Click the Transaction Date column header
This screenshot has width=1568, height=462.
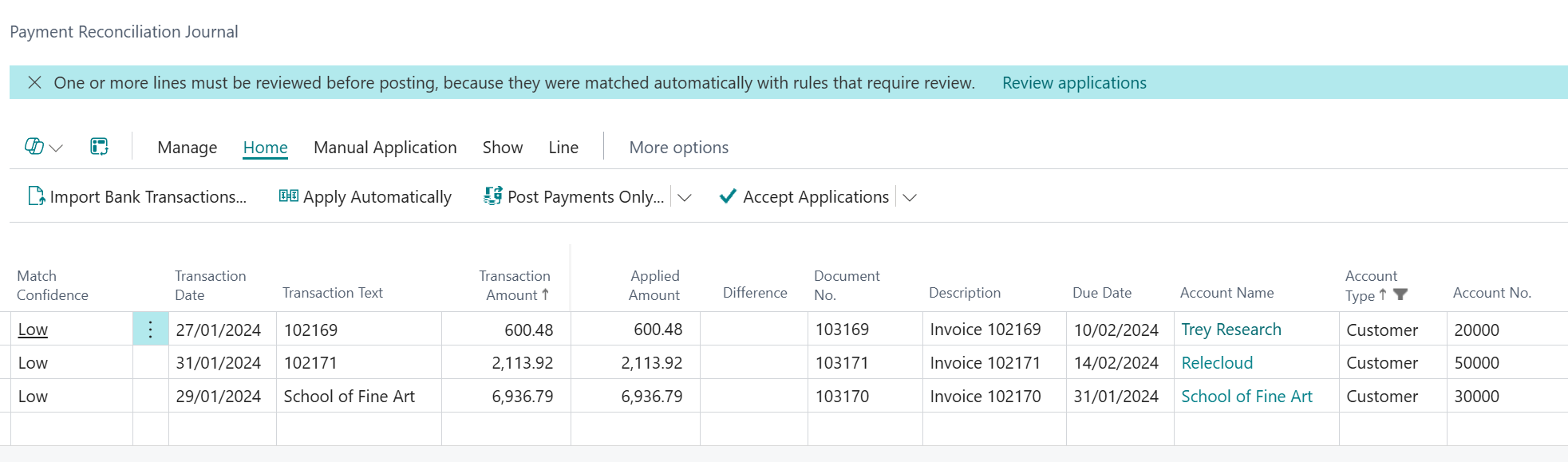click(211, 286)
